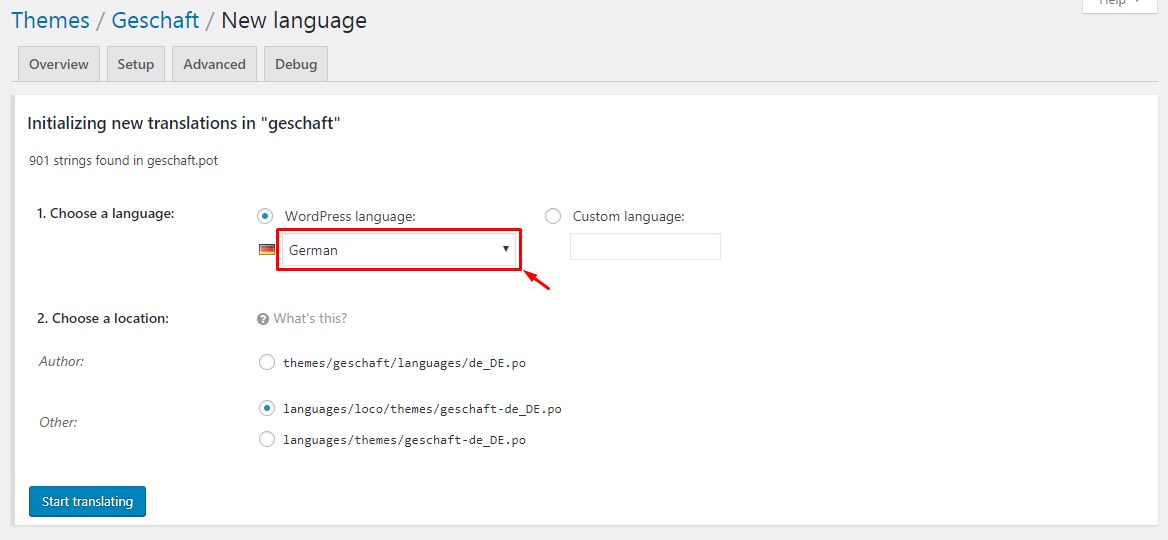Select the languages/loco/themes/geschaft-de_DE.po radio option

[x=267, y=409]
